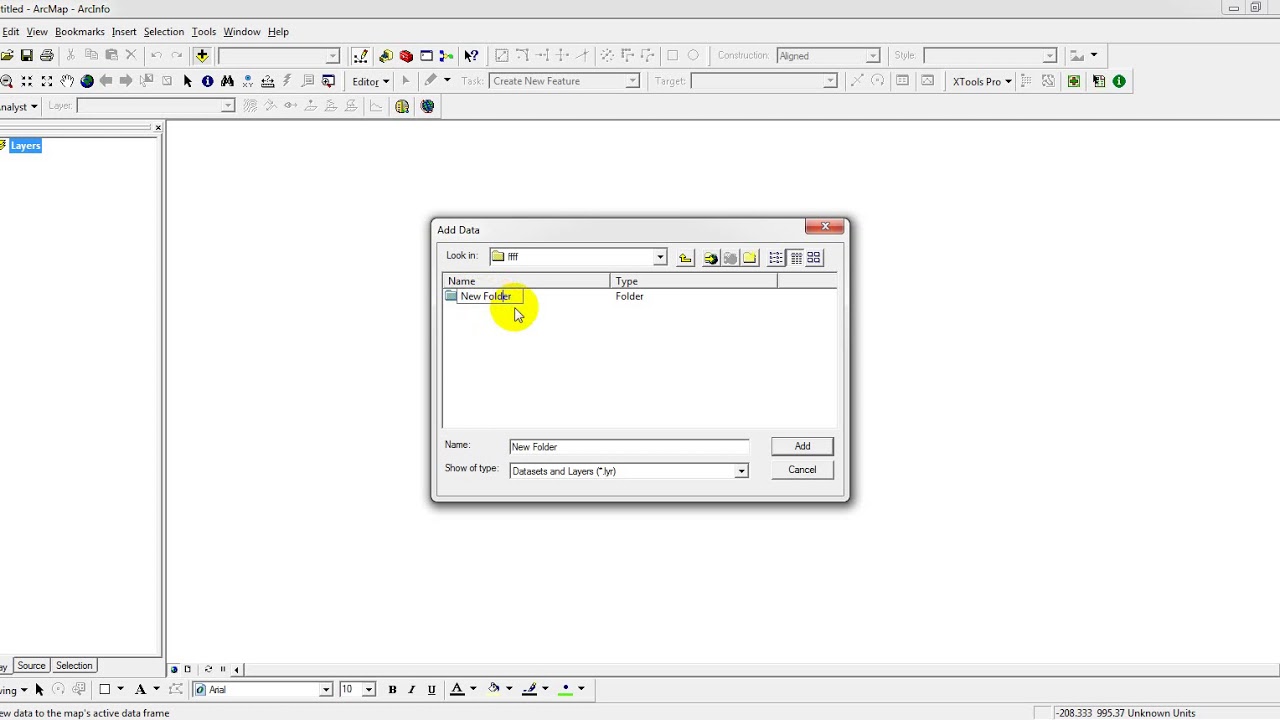
Task: Click the Name input field
Action: [629, 447]
